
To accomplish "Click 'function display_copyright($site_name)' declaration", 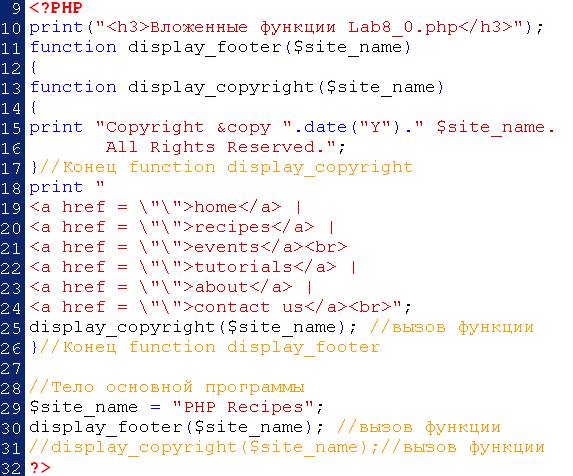I will click(237, 88).
